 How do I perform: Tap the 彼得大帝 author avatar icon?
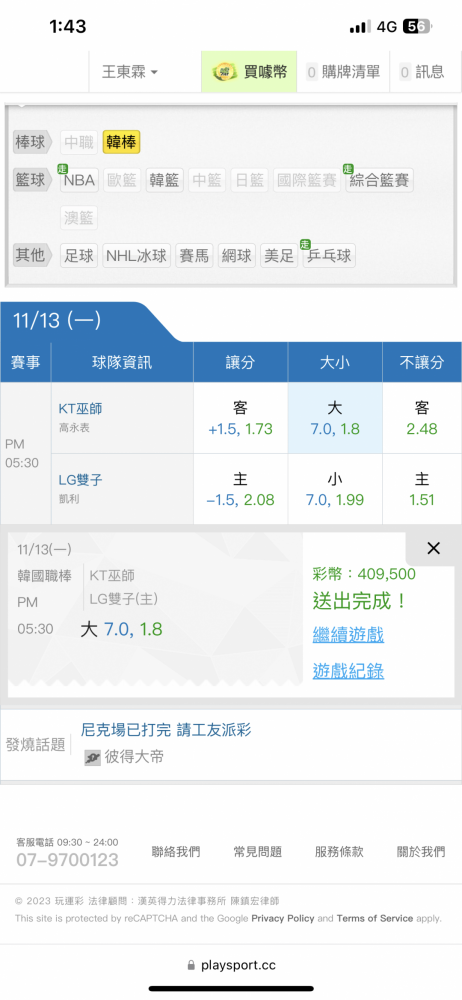click(93, 757)
